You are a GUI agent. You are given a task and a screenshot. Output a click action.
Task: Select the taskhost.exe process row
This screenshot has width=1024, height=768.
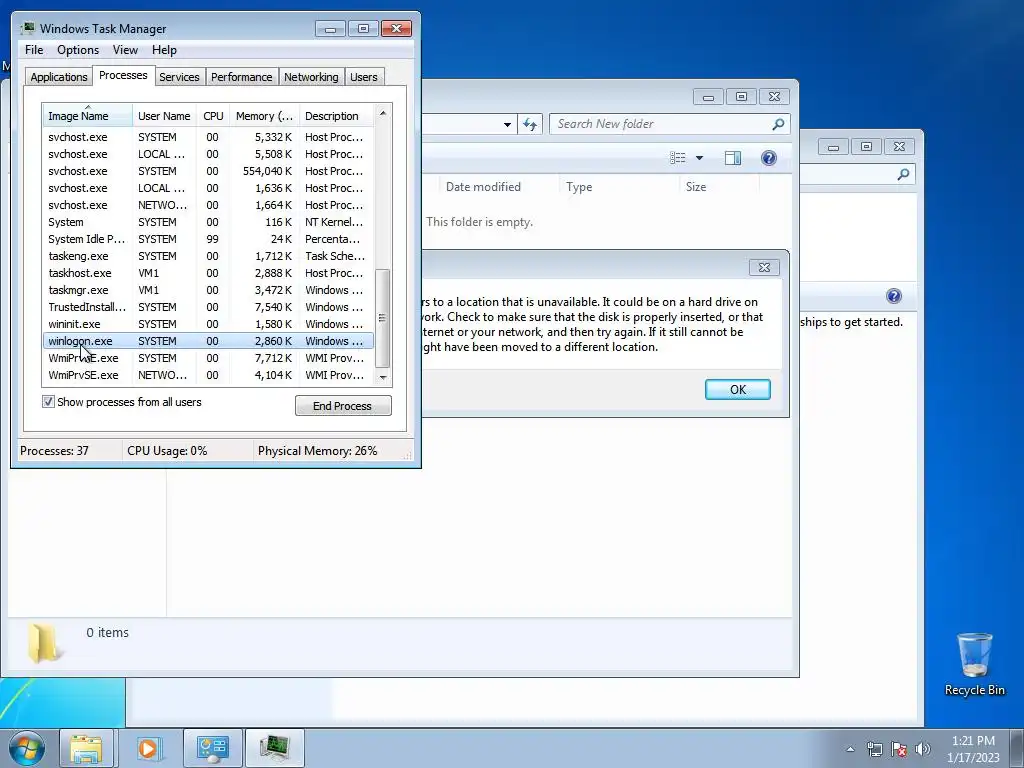(x=208, y=273)
